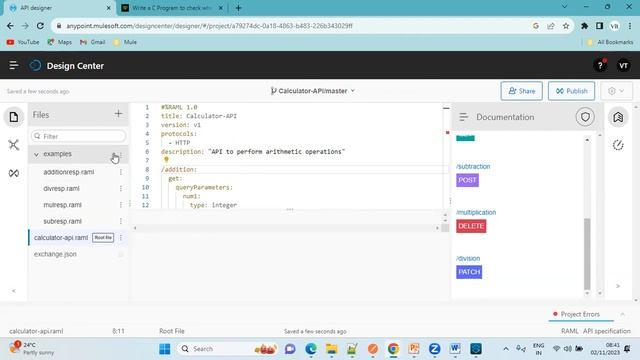Viewport: 640px width, 360px height.
Task: Click the Design Center logo icon
Action: pyautogui.click(x=36, y=65)
